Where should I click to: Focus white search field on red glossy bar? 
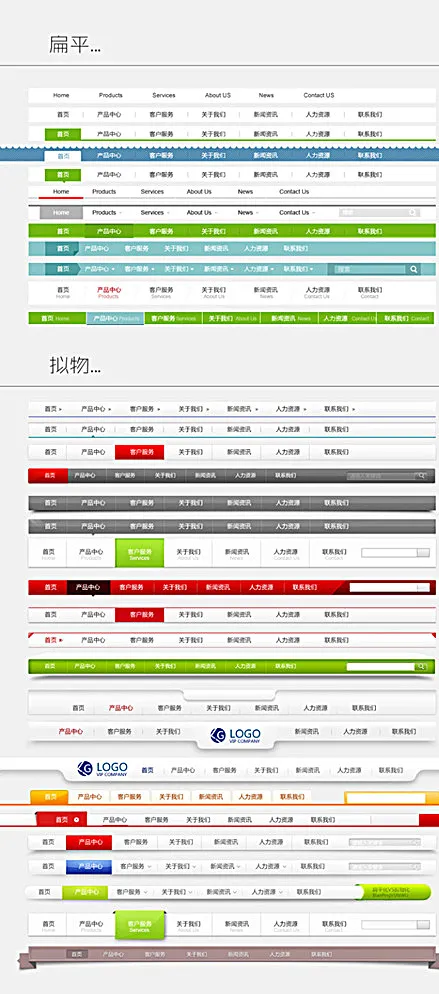tap(383, 588)
